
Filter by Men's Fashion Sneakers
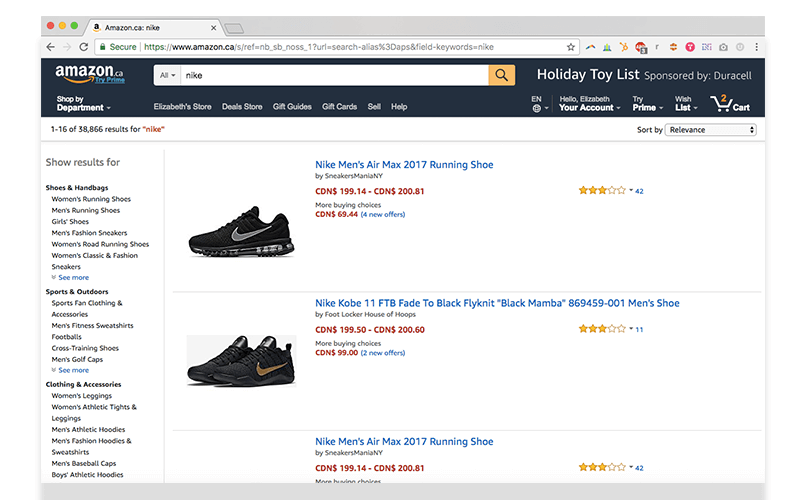pos(89,233)
